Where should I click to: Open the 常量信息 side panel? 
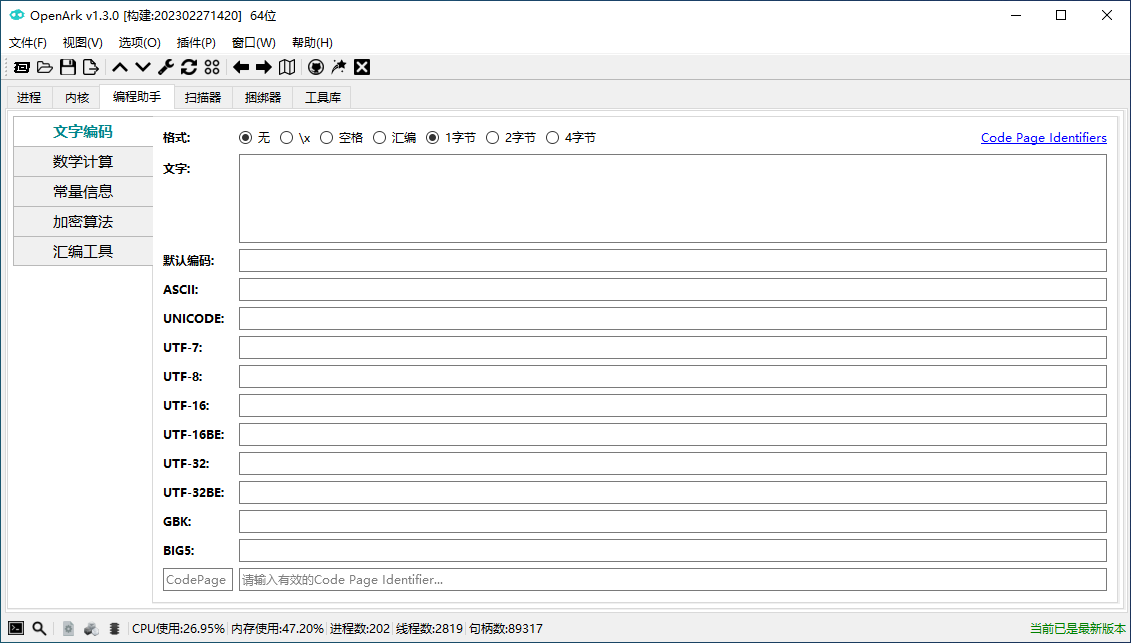(83, 192)
